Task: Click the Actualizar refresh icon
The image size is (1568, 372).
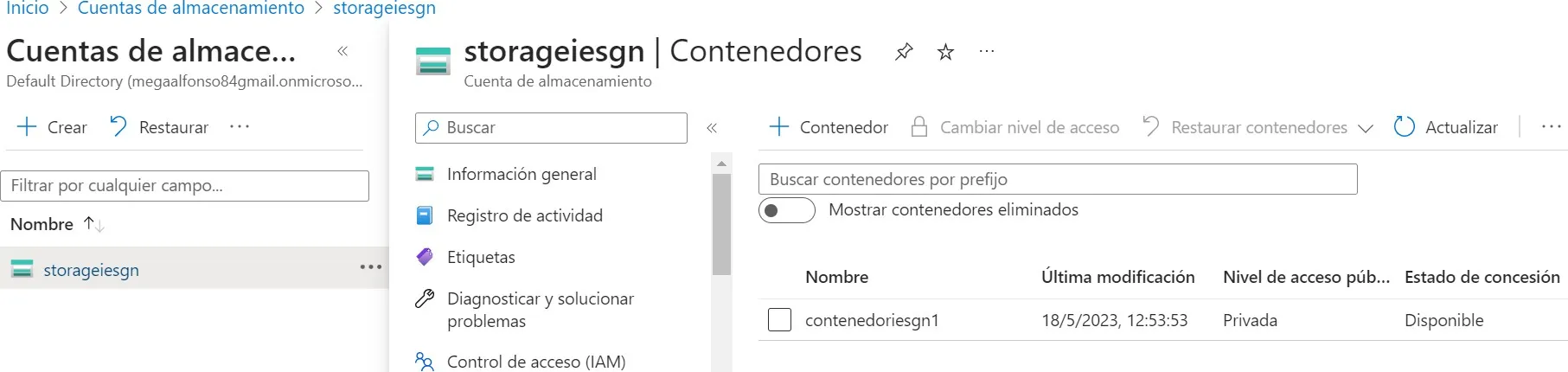Action: (1405, 127)
